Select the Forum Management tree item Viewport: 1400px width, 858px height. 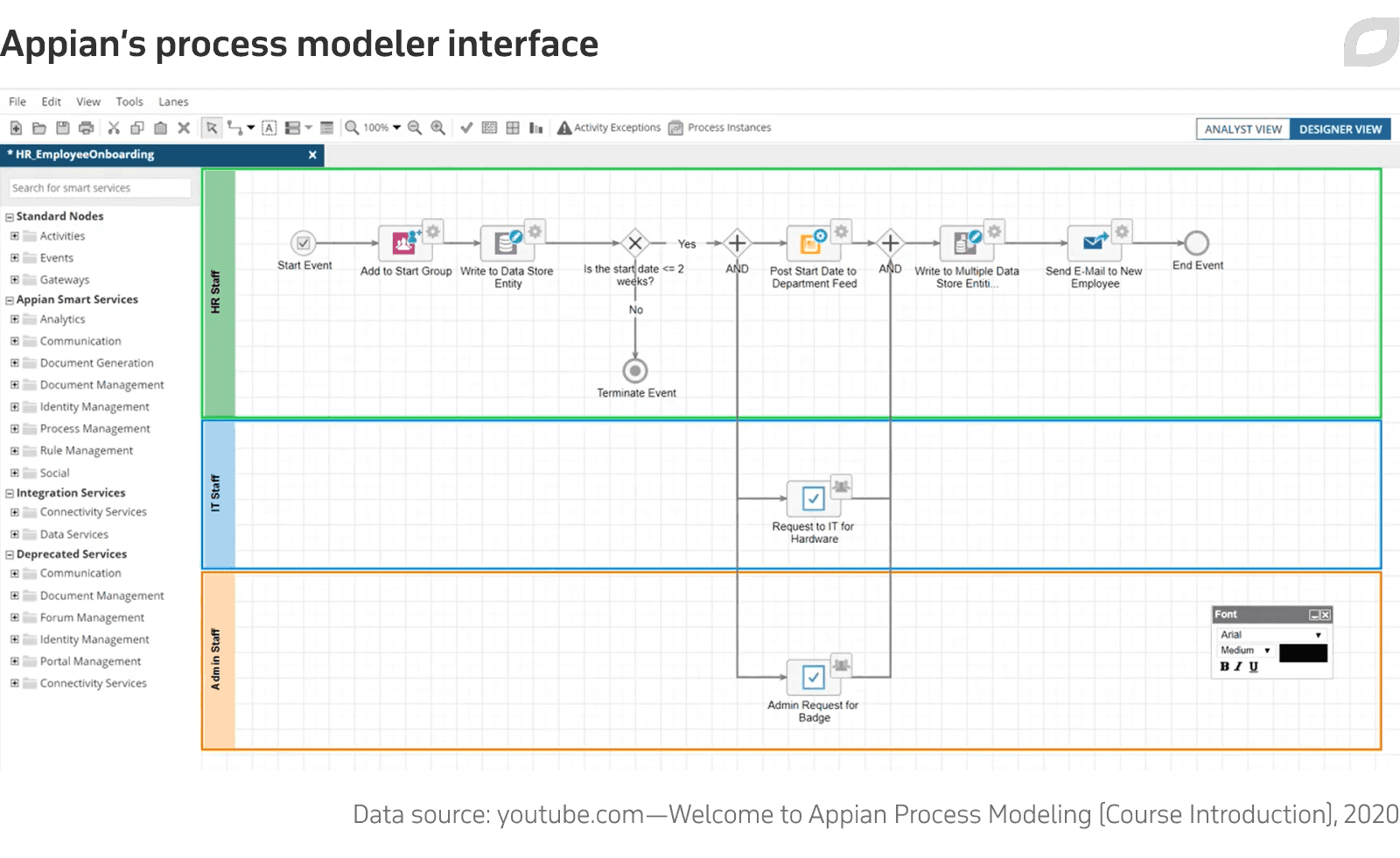92,617
